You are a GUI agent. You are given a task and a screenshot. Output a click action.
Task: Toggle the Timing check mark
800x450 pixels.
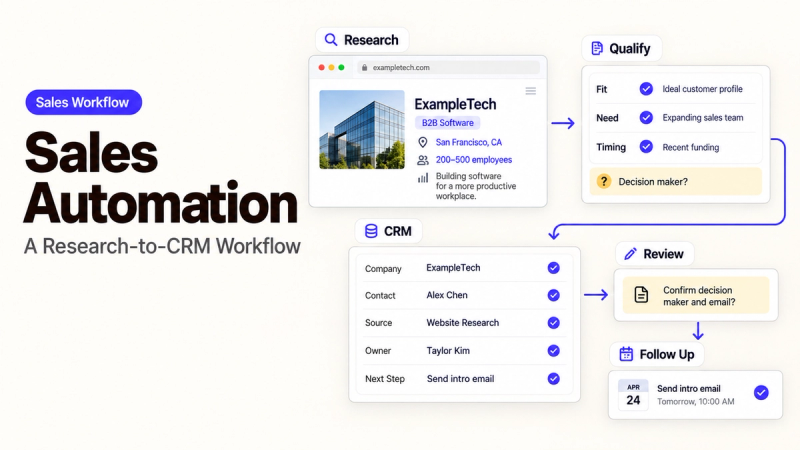click(646, 147)
